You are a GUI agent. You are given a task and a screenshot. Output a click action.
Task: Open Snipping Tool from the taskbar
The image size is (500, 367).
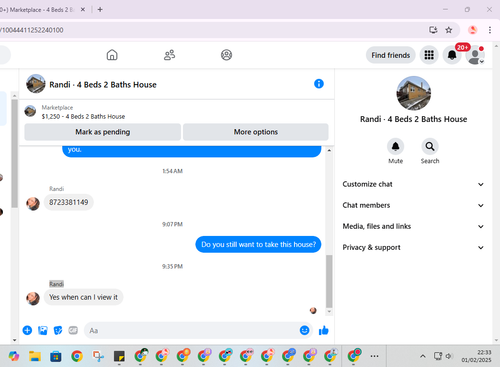tap(98, 356)
